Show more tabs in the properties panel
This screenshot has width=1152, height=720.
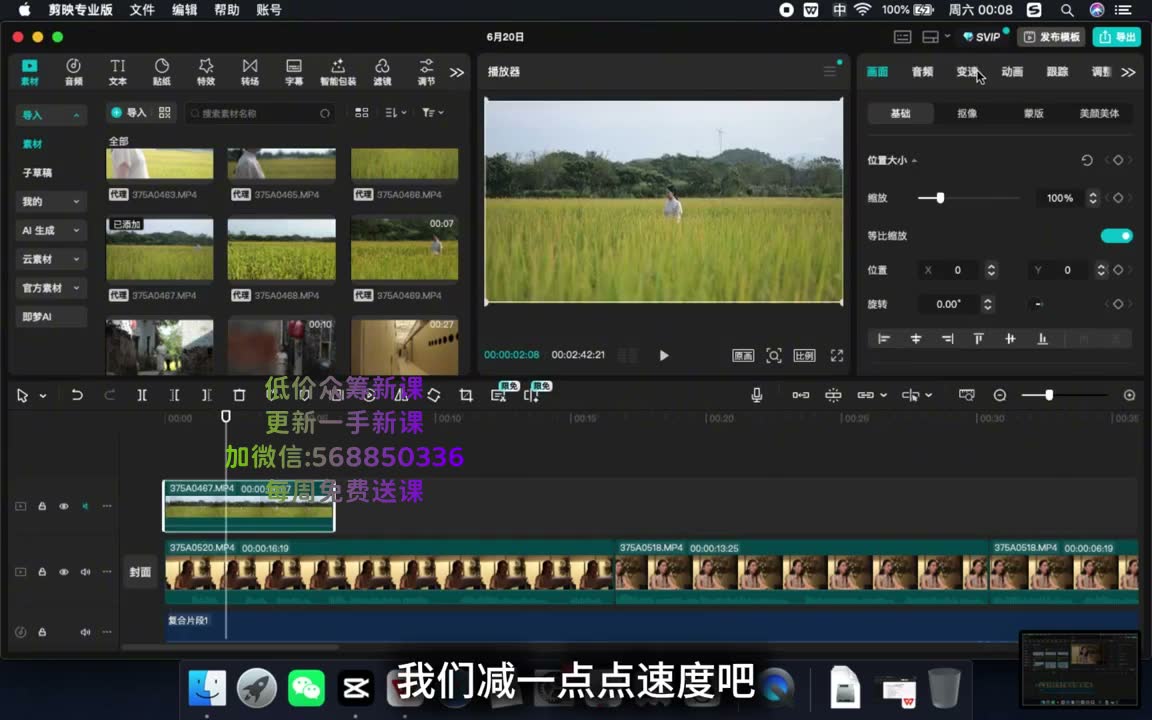(x=1128, y=71)
